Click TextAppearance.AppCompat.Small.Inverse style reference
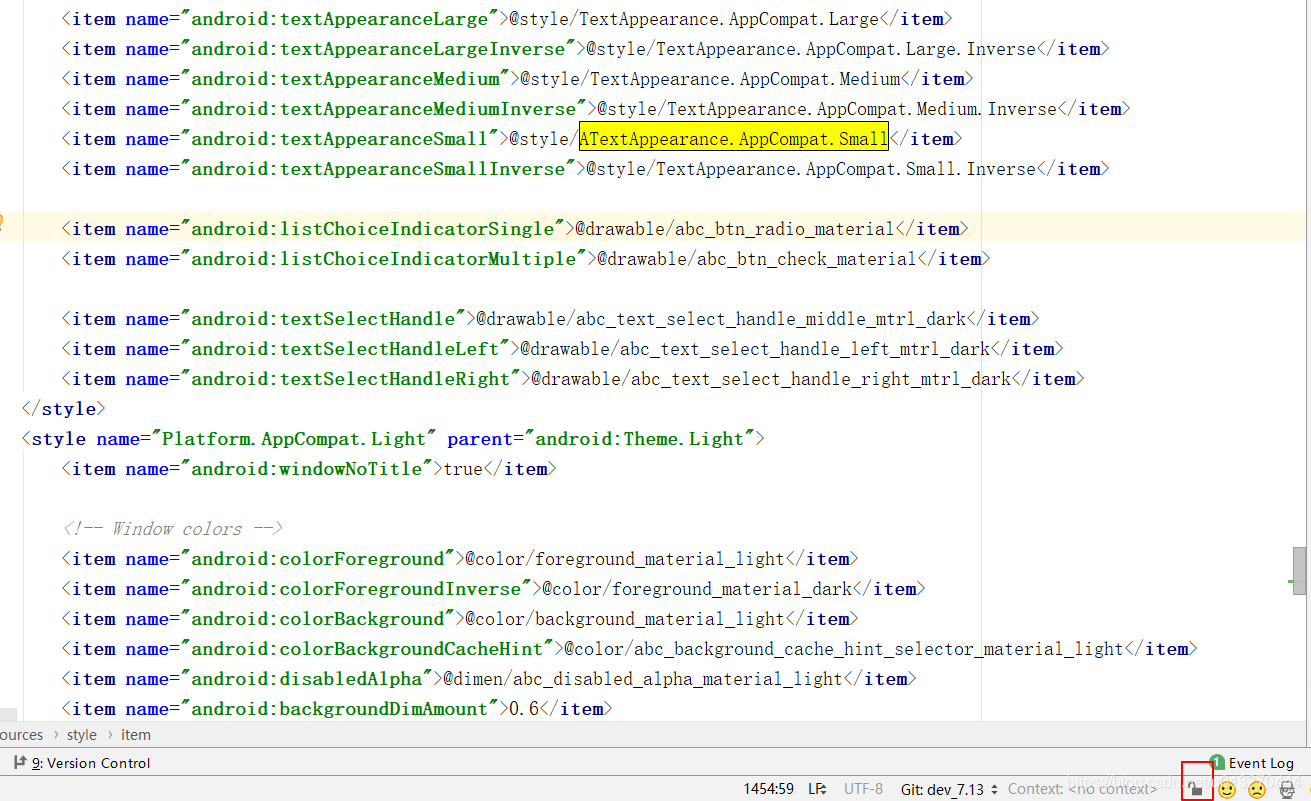This screenshot has height=801, width=1311. tap(846, 169)
